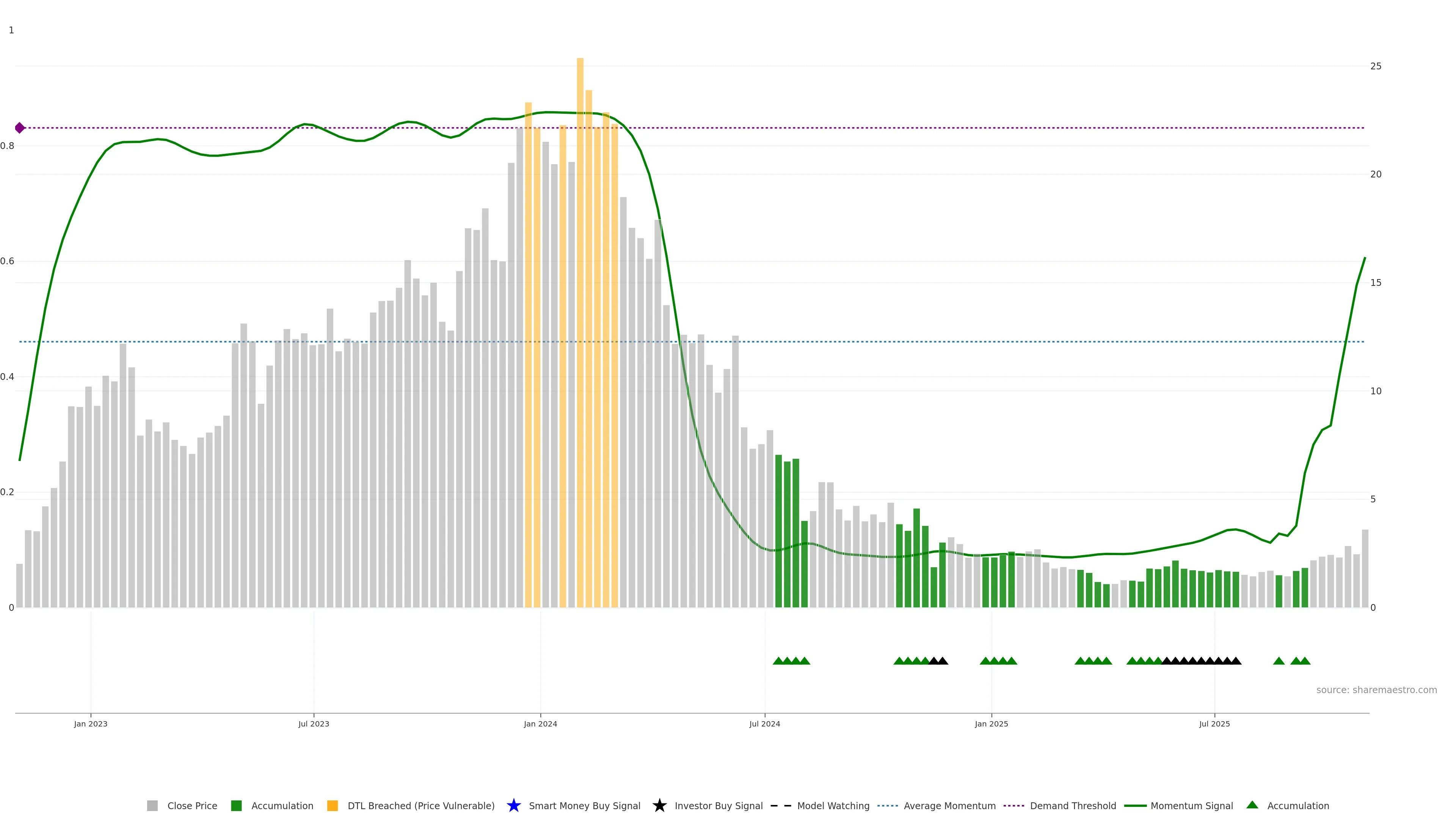Click the purple diamond on Demand Threshold line
The height and width of the screenshot is (819, 1456).
[20, 128]
